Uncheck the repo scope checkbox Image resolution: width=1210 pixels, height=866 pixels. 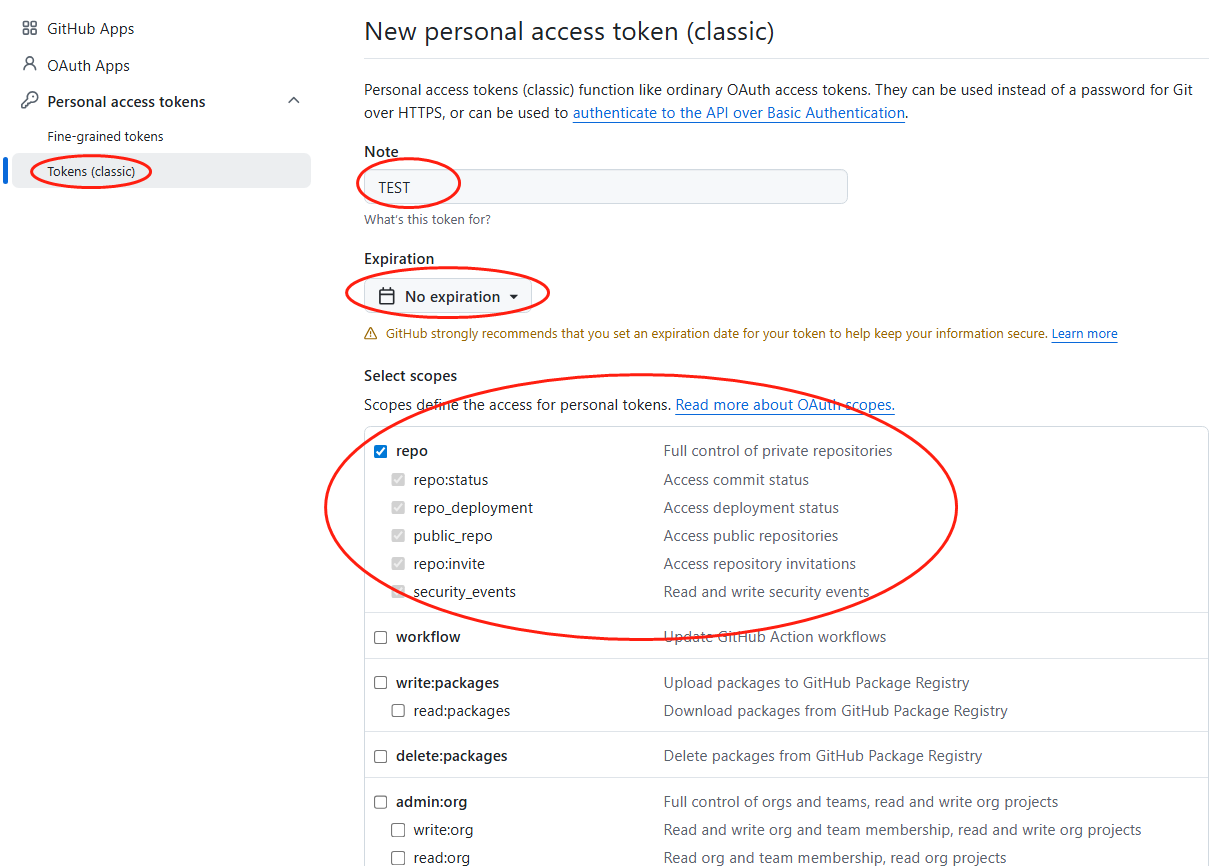[x=381, y=451]
